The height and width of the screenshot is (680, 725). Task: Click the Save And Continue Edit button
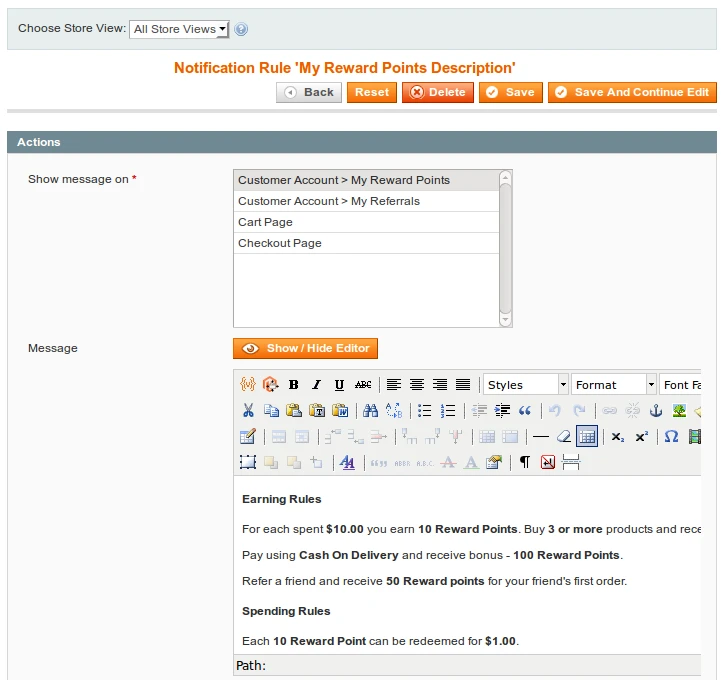click(632, 92)
